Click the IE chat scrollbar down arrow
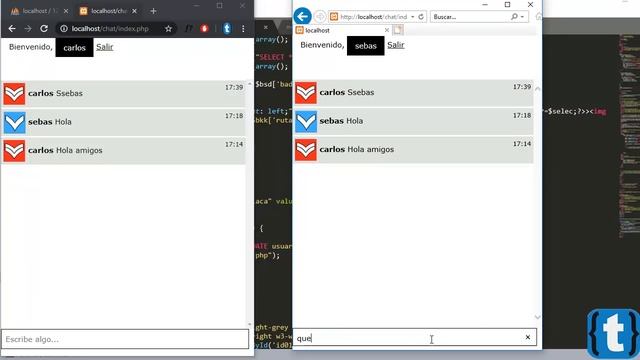Viewport: 640px width, 360px height. [x=538, y=317]
